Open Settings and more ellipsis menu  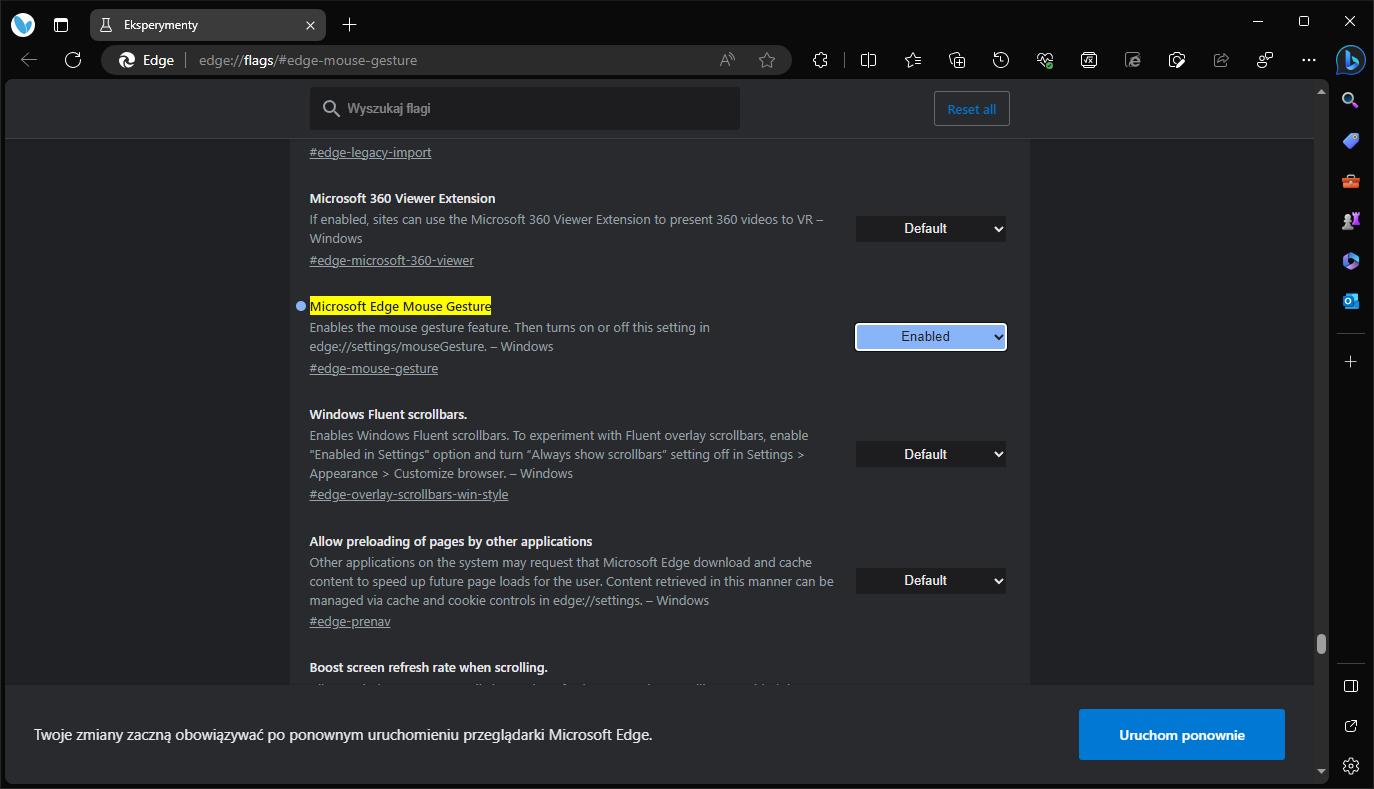tap(1309, 60)
